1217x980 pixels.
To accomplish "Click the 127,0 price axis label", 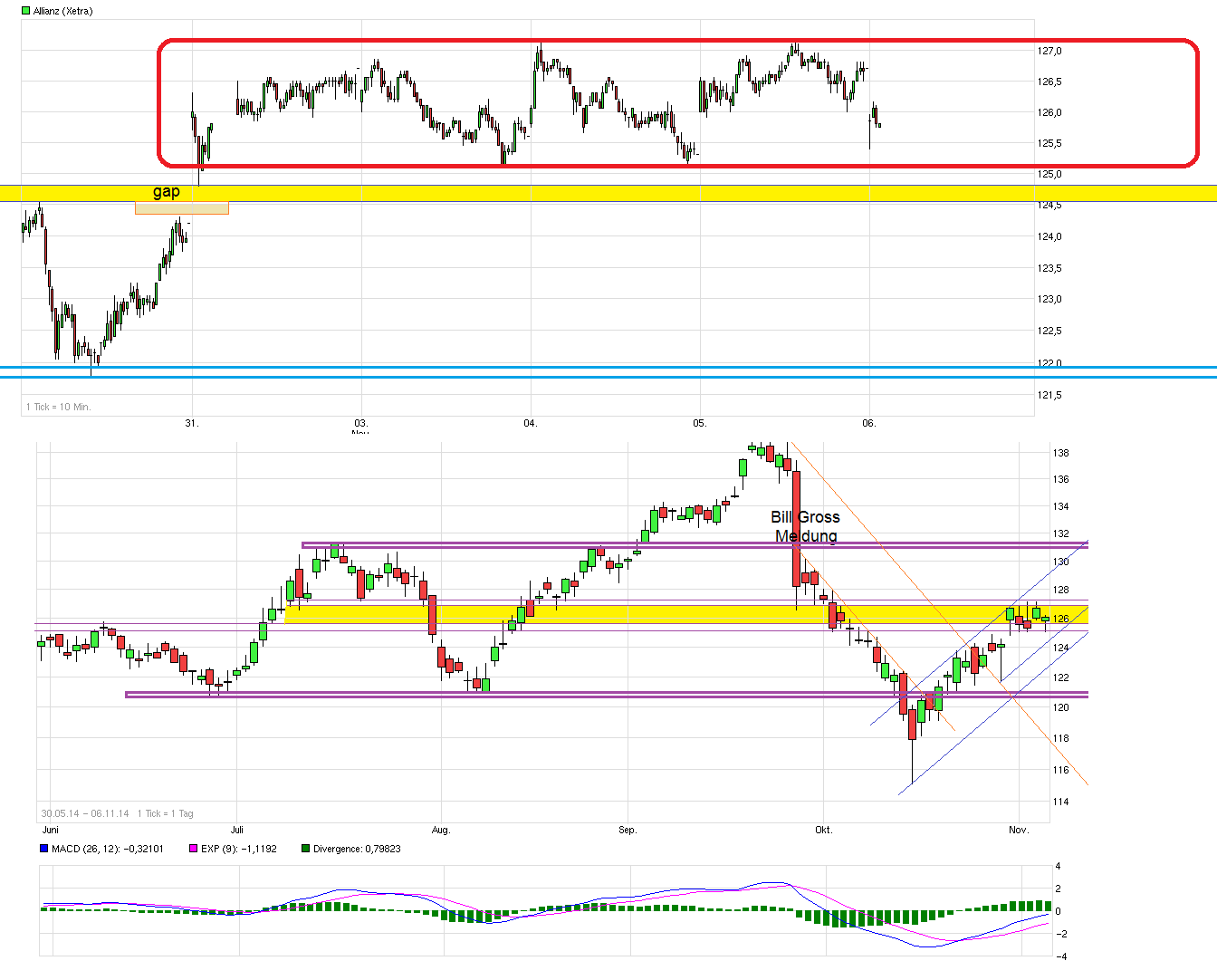I will (1049, 51).
